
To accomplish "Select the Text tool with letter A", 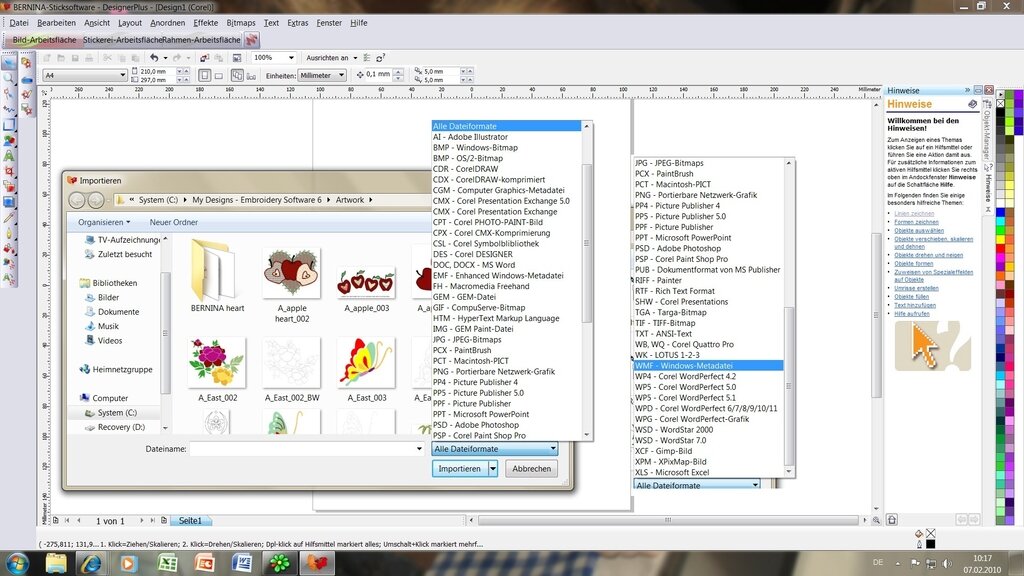I will (x=9, y=156).
